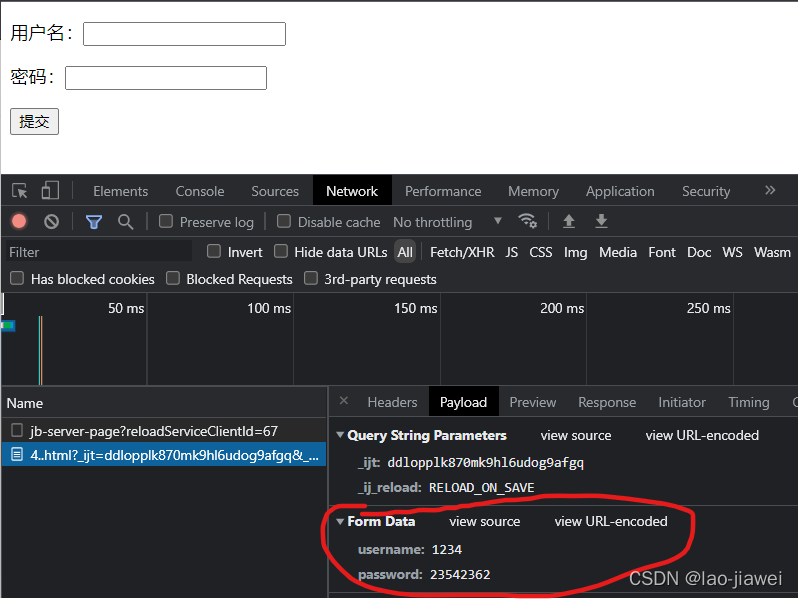
Task: Open the Performance tab
Action: 443,191
